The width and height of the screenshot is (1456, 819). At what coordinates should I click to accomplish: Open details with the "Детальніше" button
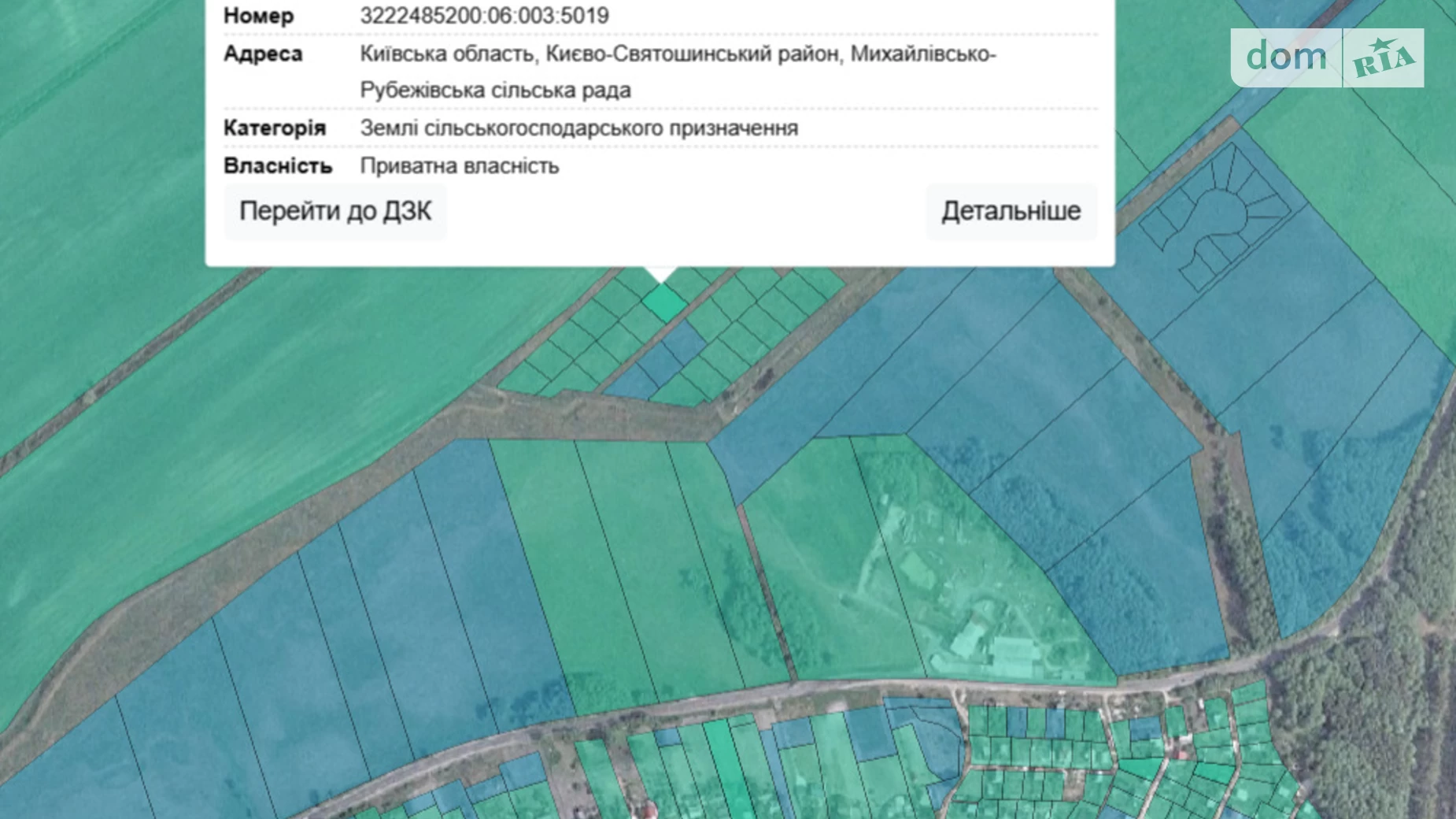click(1011, 212)
